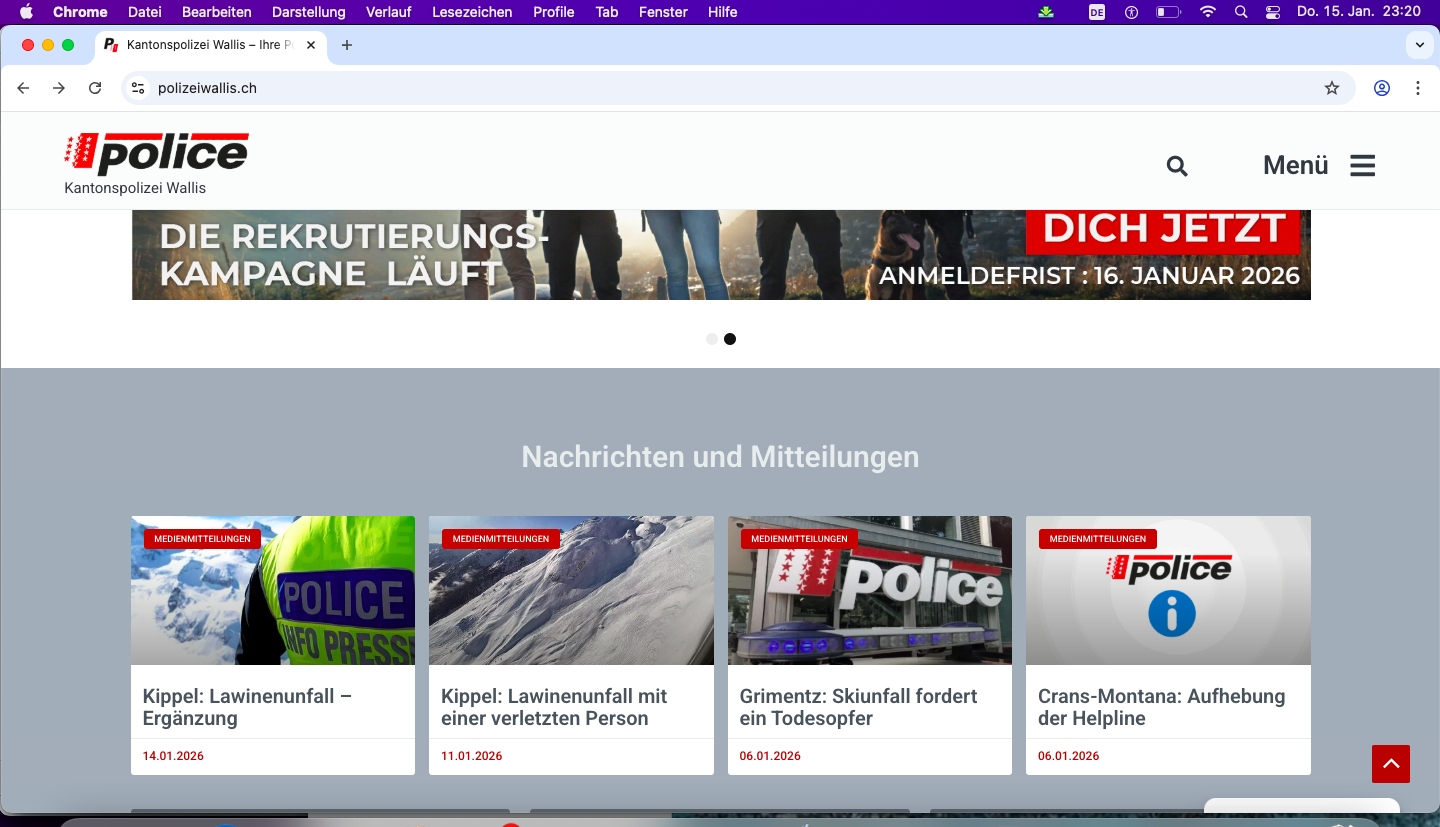This screenshot has width=1440, height=827.
Task: Open Chrome profile avatar icon
Action: (1381, 88)
